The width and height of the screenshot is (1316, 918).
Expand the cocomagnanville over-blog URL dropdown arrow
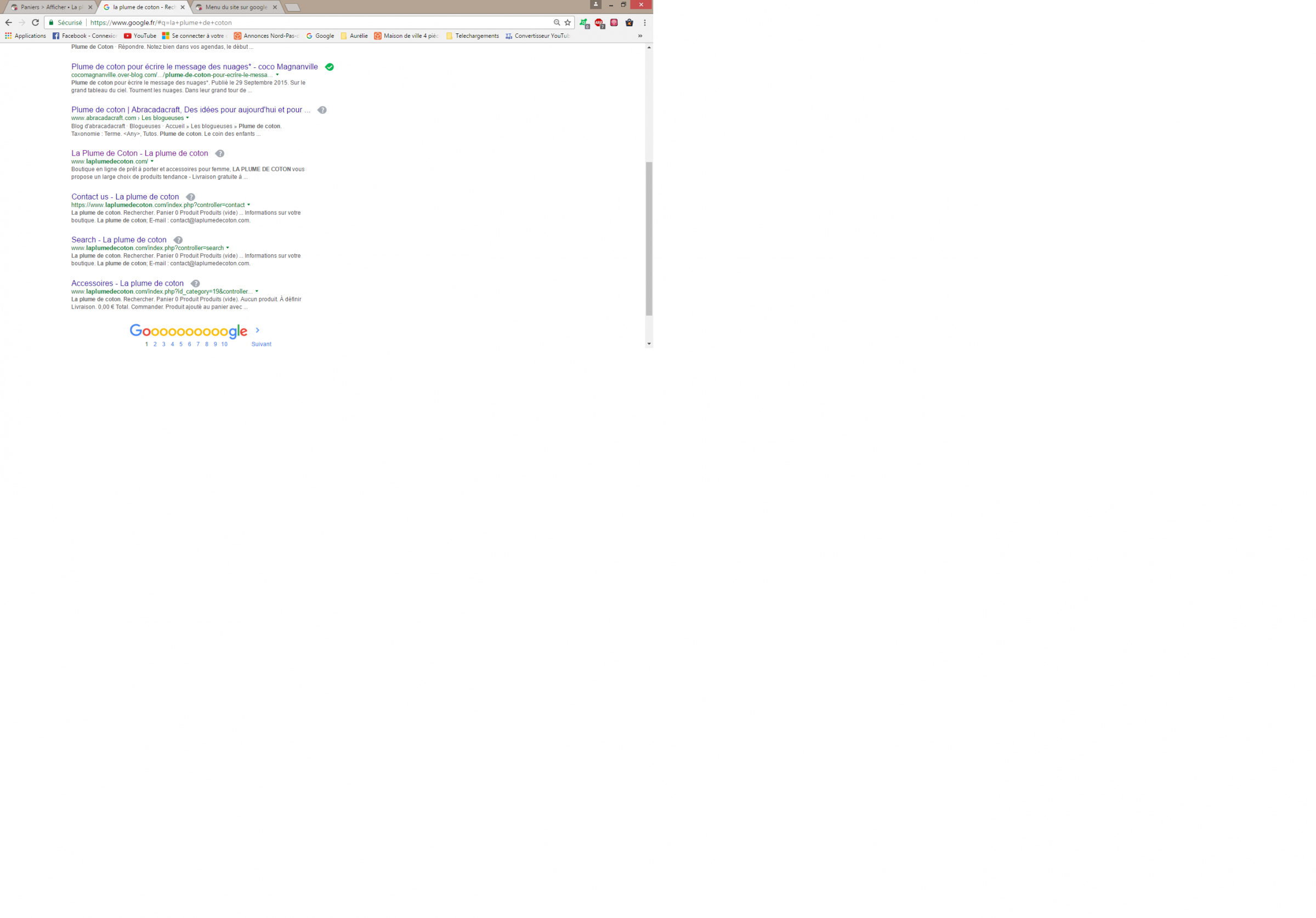[x=277, y=75]
